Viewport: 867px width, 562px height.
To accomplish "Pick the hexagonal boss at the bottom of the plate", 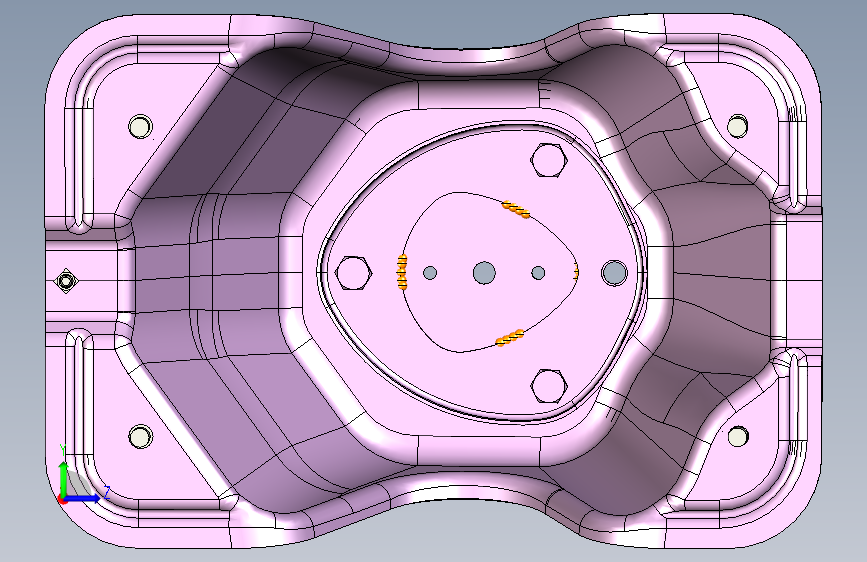I will (549, 386).
